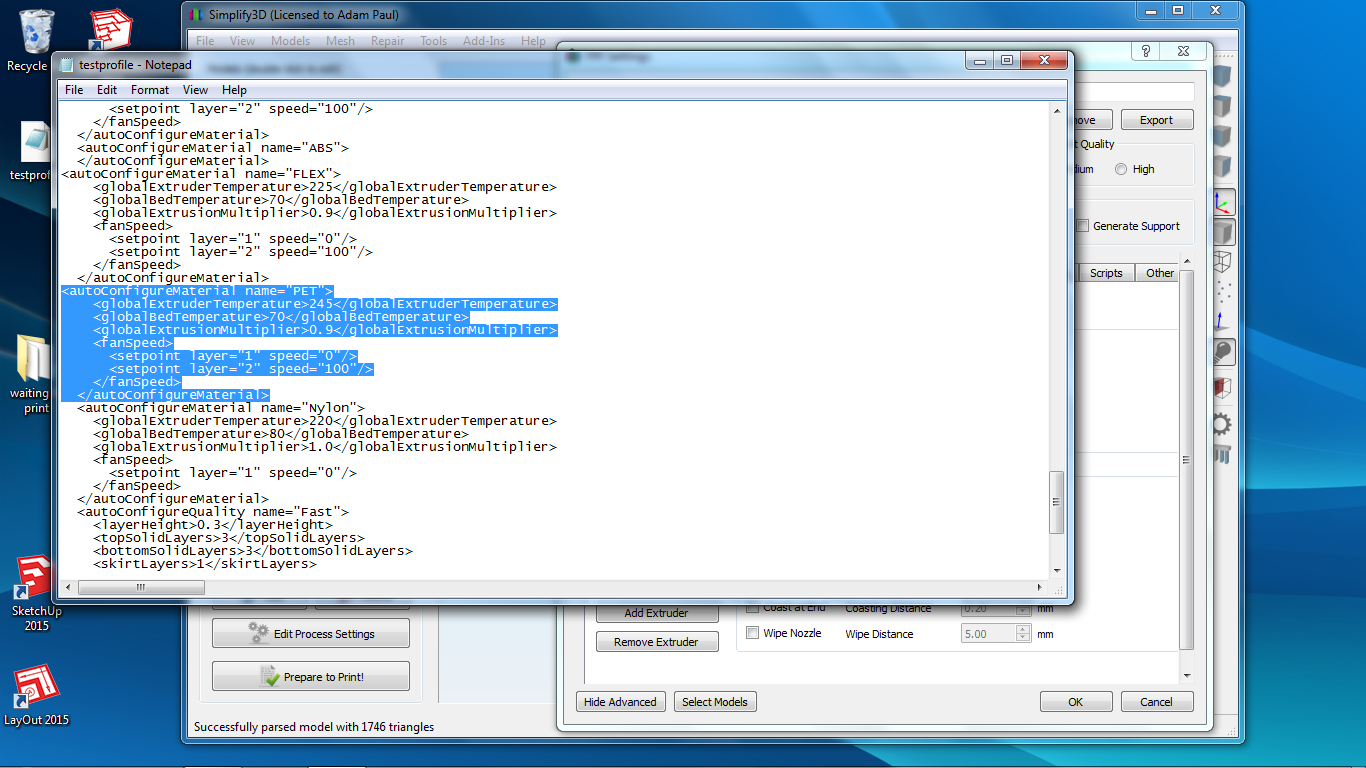Toggle surface normals display in Simplify3D
This screenshot has width=1366, height=768.
click(x=1222, y=321)
